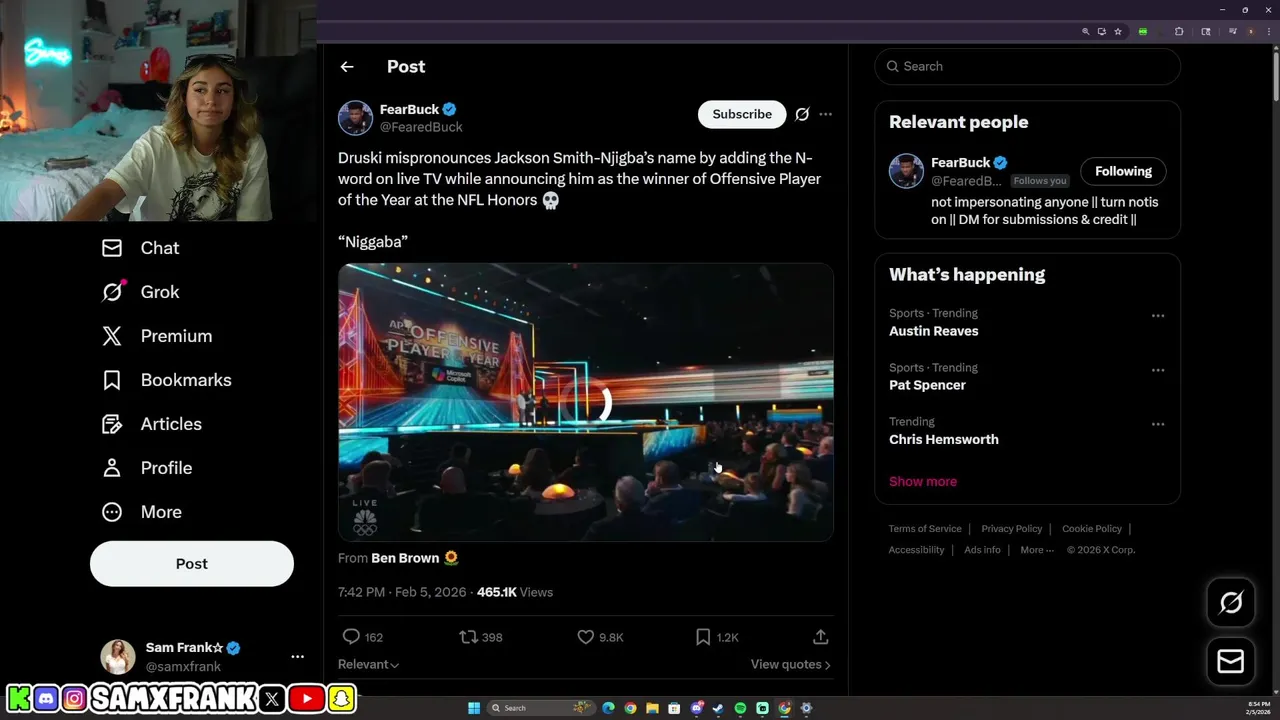Open Spotify from the taskbar

point(740,708)
